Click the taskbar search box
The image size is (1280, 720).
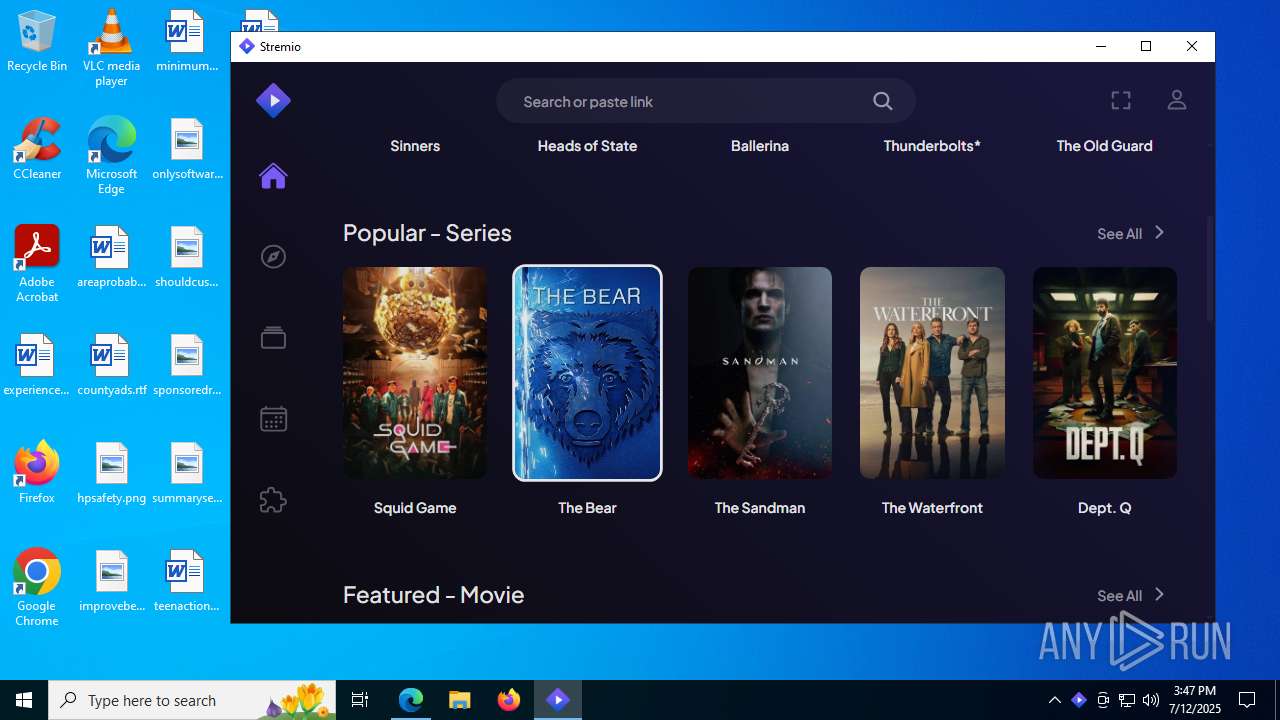coord(192,700)
